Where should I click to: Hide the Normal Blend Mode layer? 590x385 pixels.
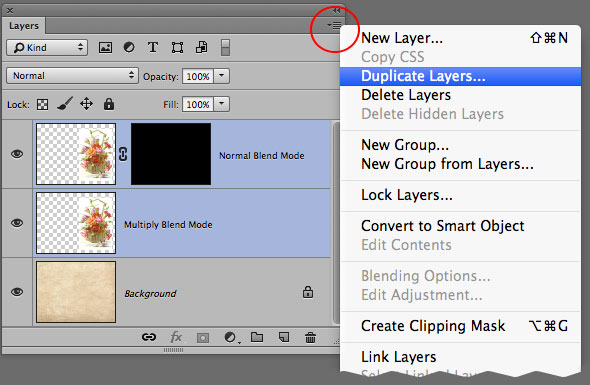point(17,154)
